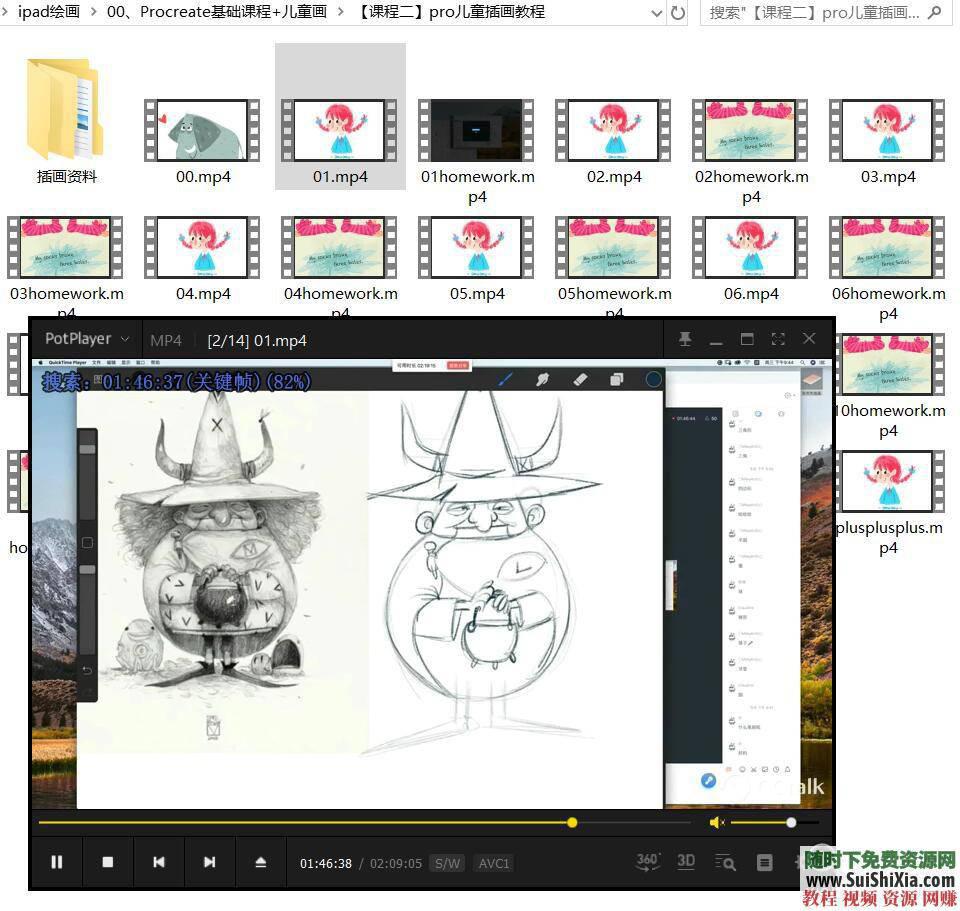Open the address bar history dropdown arrow
960x911 pixels.
657,13
